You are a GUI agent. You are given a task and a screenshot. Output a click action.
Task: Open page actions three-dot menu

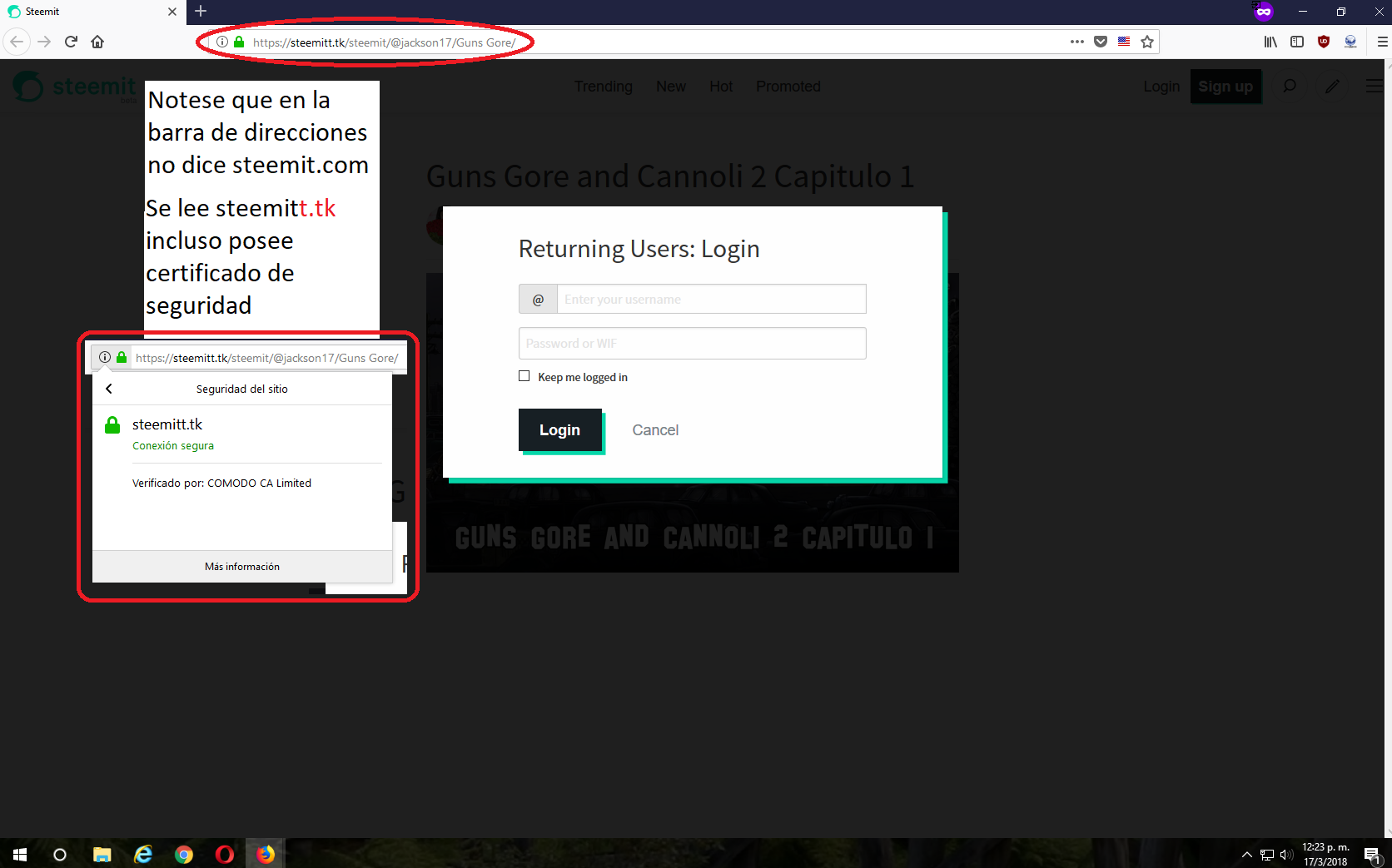(x=1077, y=42)
